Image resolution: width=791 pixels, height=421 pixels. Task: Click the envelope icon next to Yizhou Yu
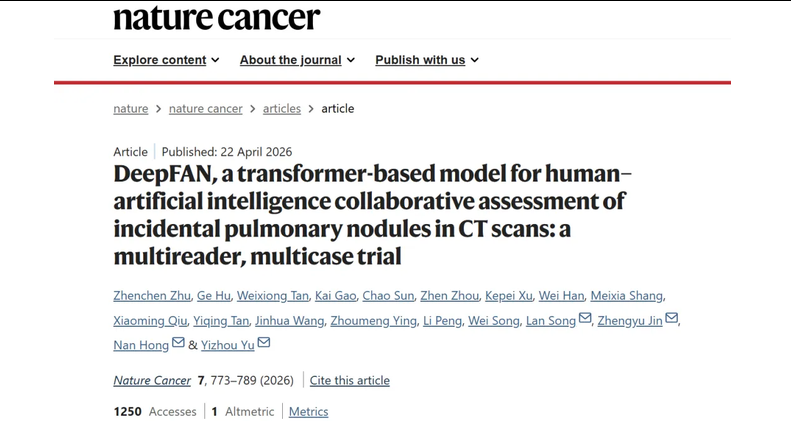(264, 342)
